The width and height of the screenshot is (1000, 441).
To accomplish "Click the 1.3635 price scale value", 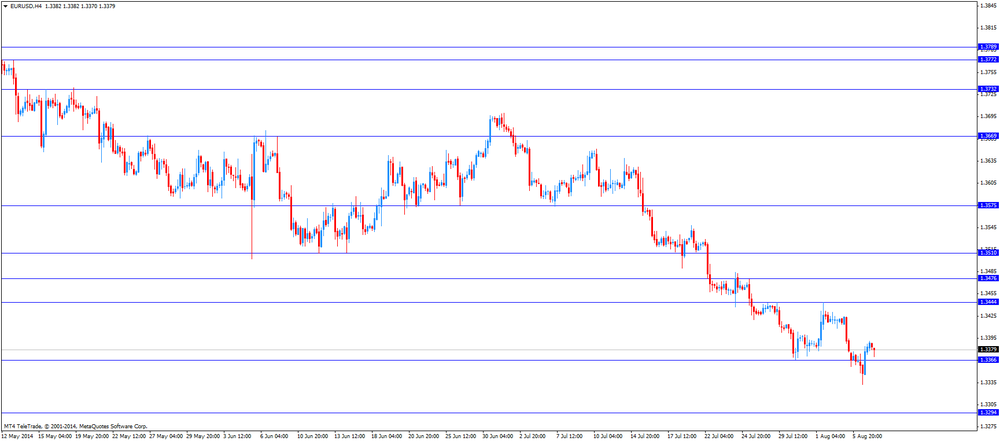I will tap(989, 161).
